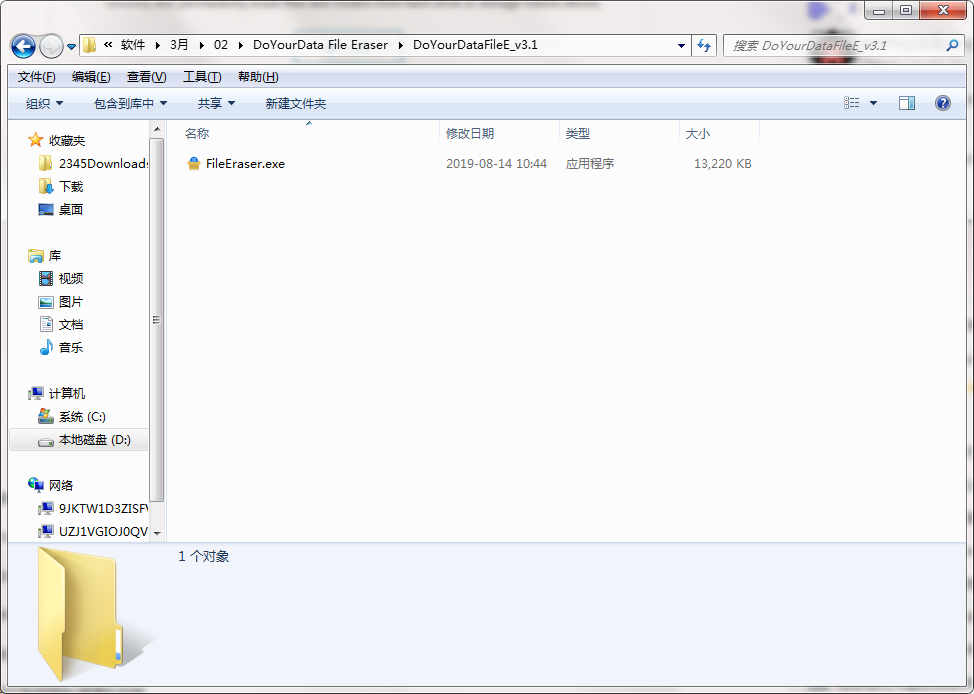Click the 图片 picture icon
The image size is (974, 694).
[45, 302]
